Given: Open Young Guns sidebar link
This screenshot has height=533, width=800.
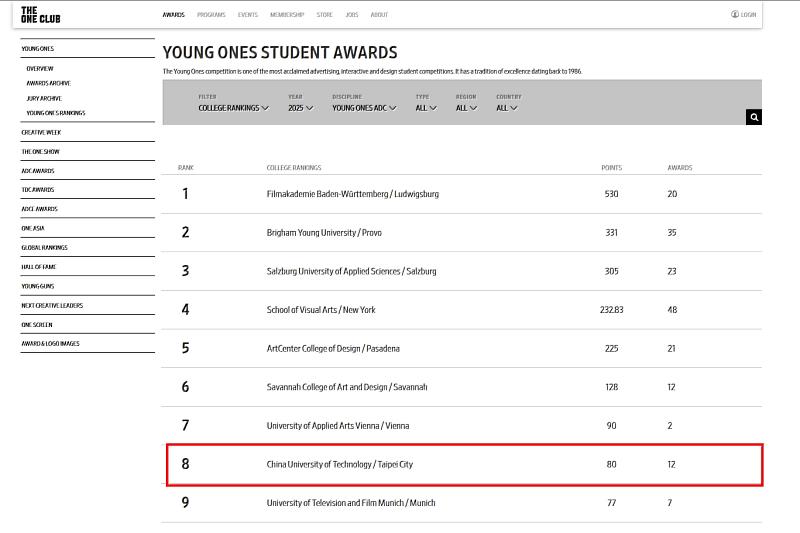Looking at the screenshot, I should (x=38, y=286).
